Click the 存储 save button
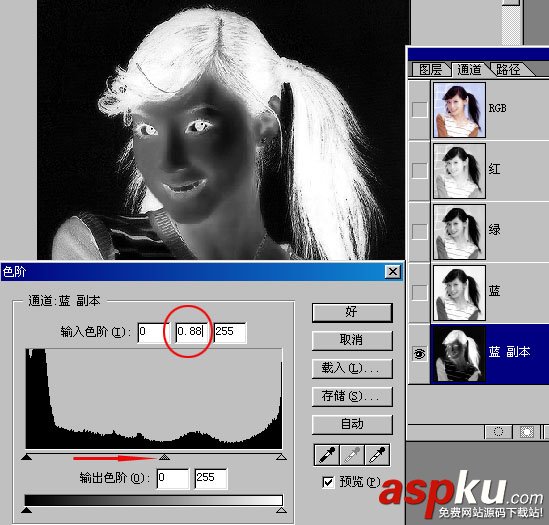This screenshot has width=549, height=525. 352,396
